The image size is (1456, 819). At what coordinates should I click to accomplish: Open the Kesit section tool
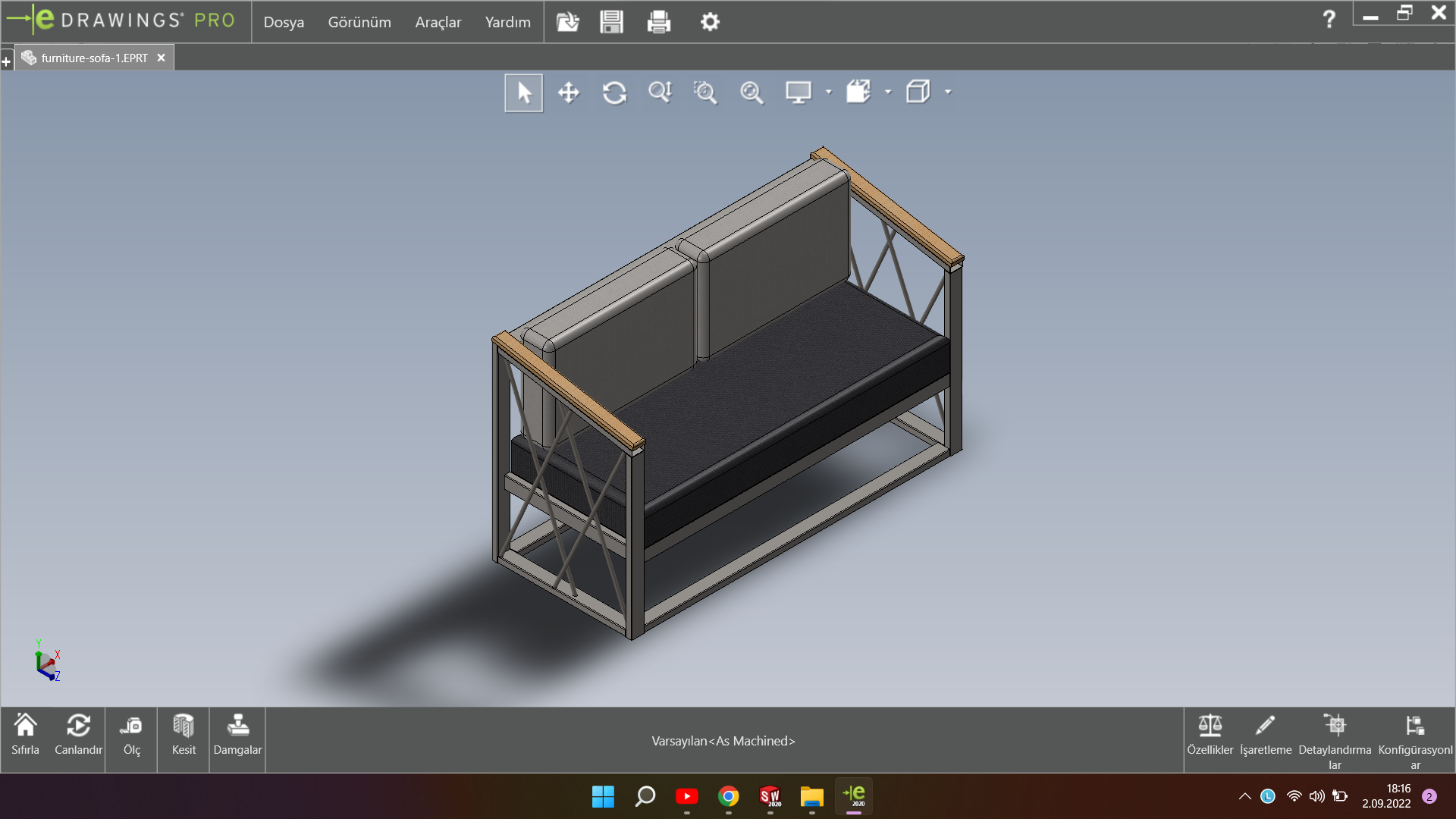pos(184,736)
